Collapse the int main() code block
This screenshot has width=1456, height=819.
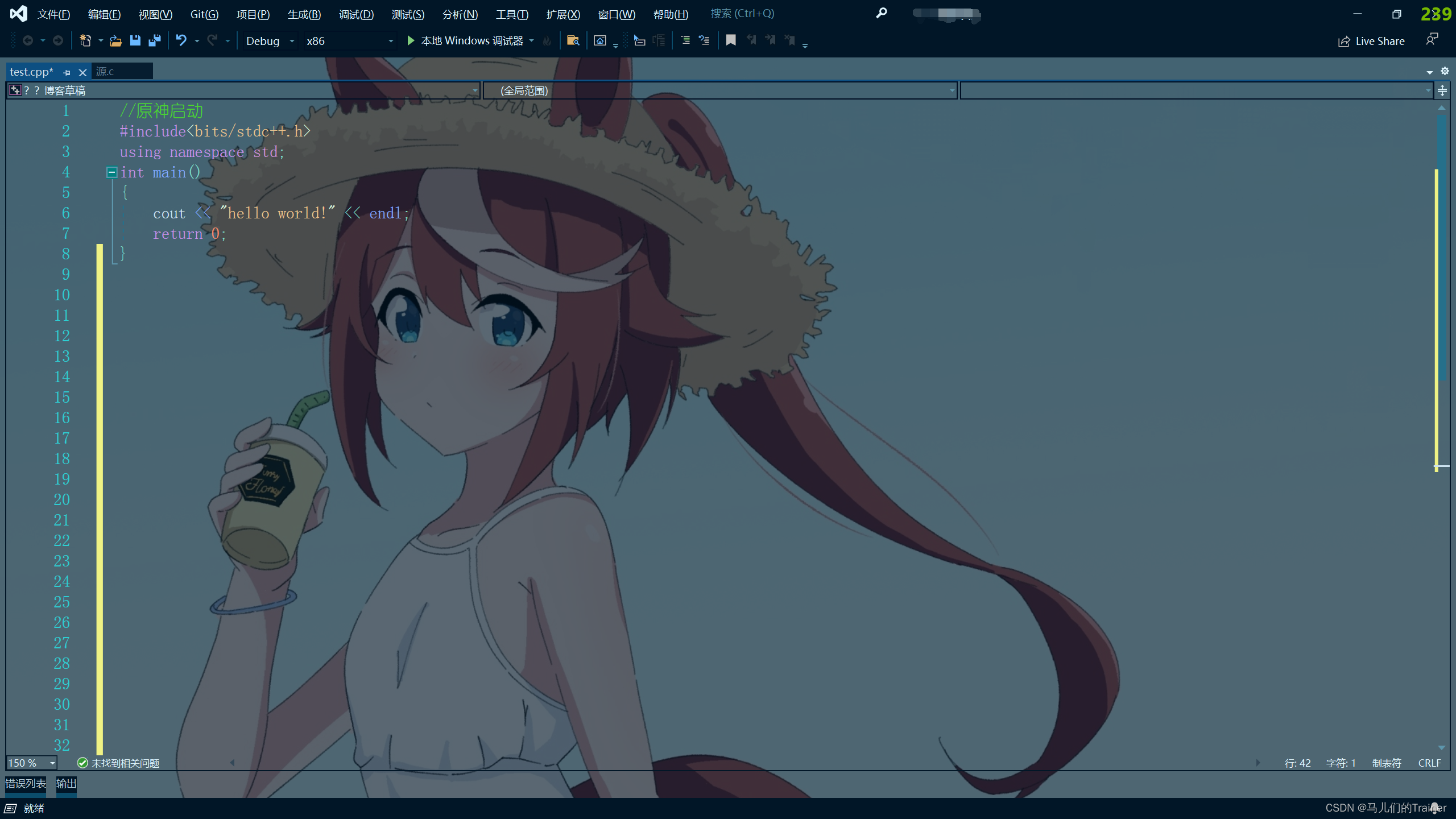click(x=111, y=172)
